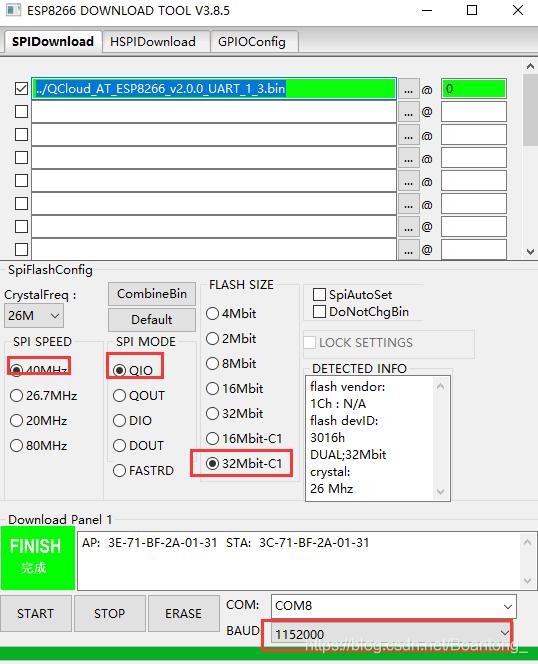
Task: Open the COM port dropdown showing COM8
Action: (394, 606)
